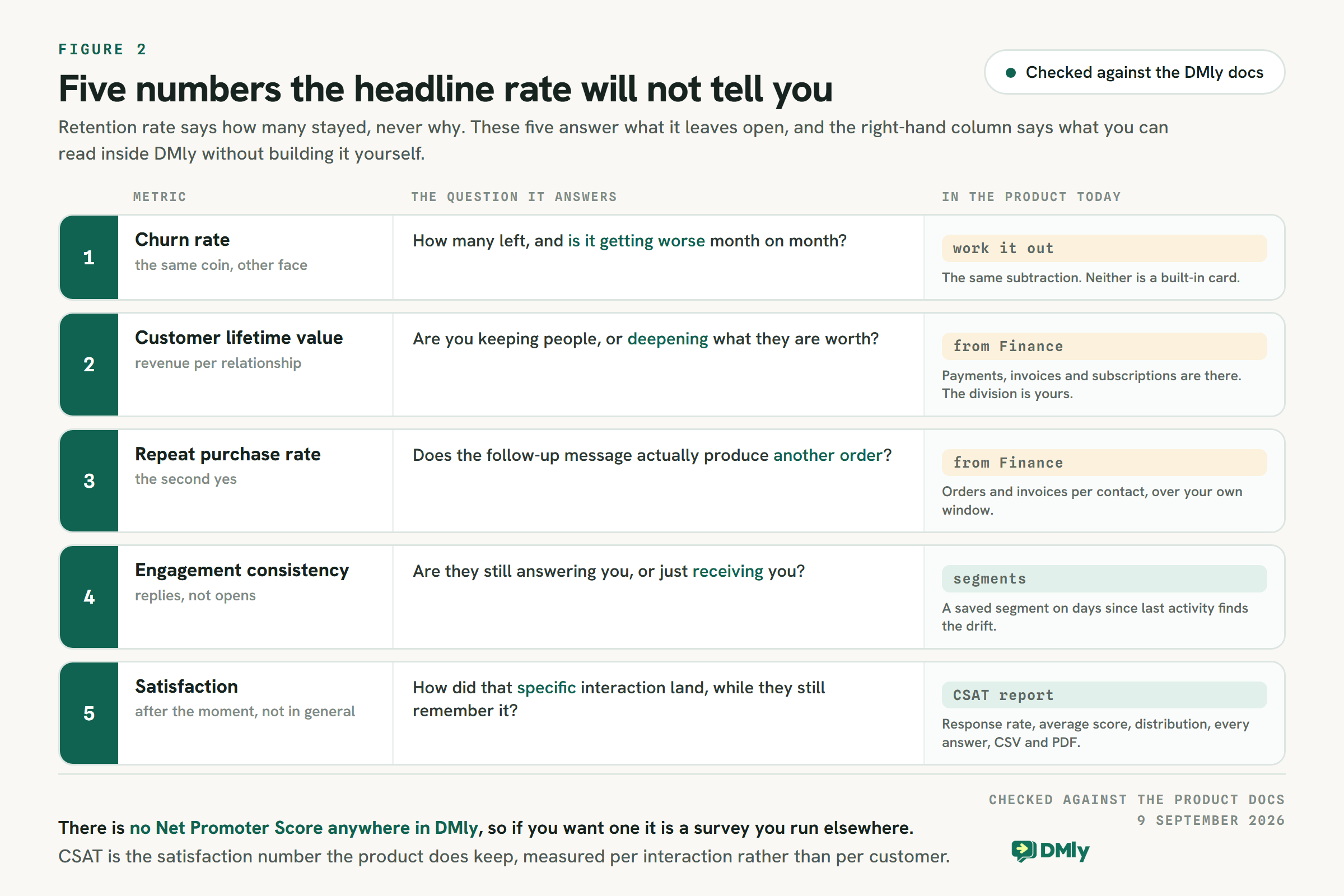1344x896 pixels.
Task: Click 'no Net Promoter Score anywhere in DMly'
Action: [x=304, y=828]
